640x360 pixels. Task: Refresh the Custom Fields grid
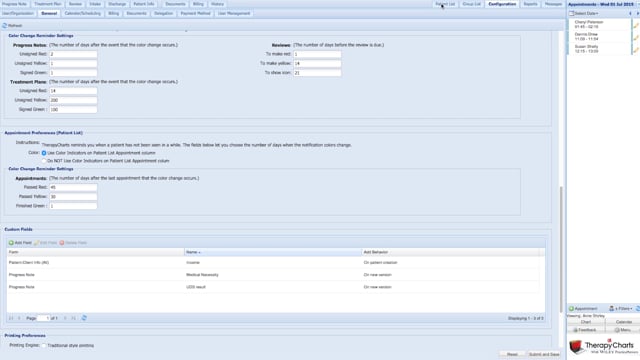click(x=84, y=318)
